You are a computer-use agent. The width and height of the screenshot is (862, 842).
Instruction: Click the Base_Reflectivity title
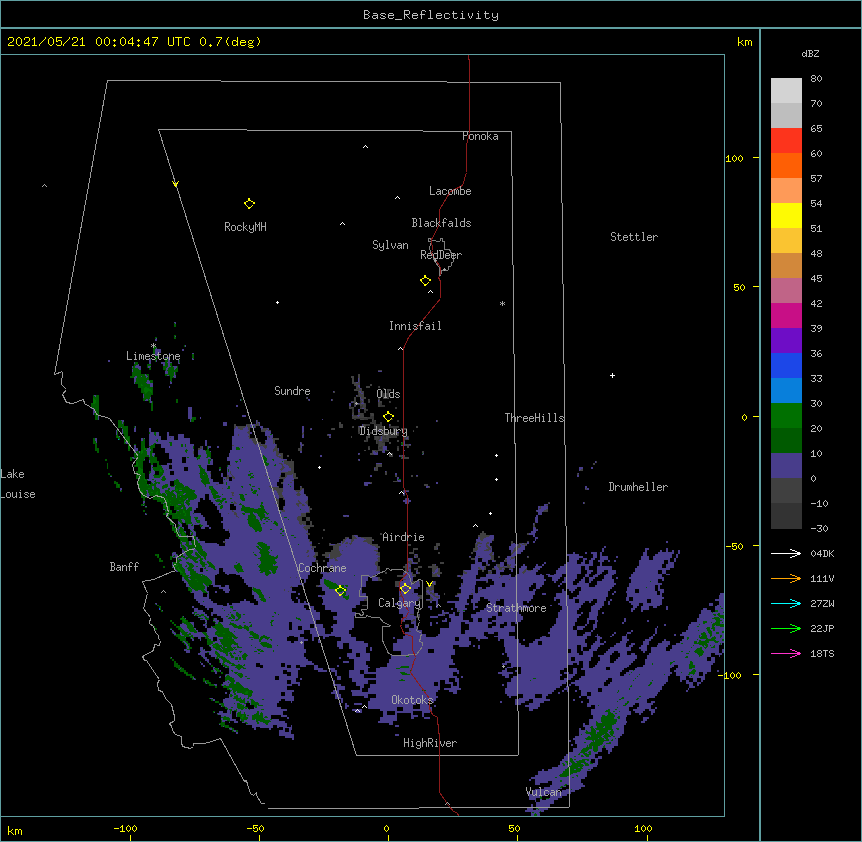tap(431, 15)
